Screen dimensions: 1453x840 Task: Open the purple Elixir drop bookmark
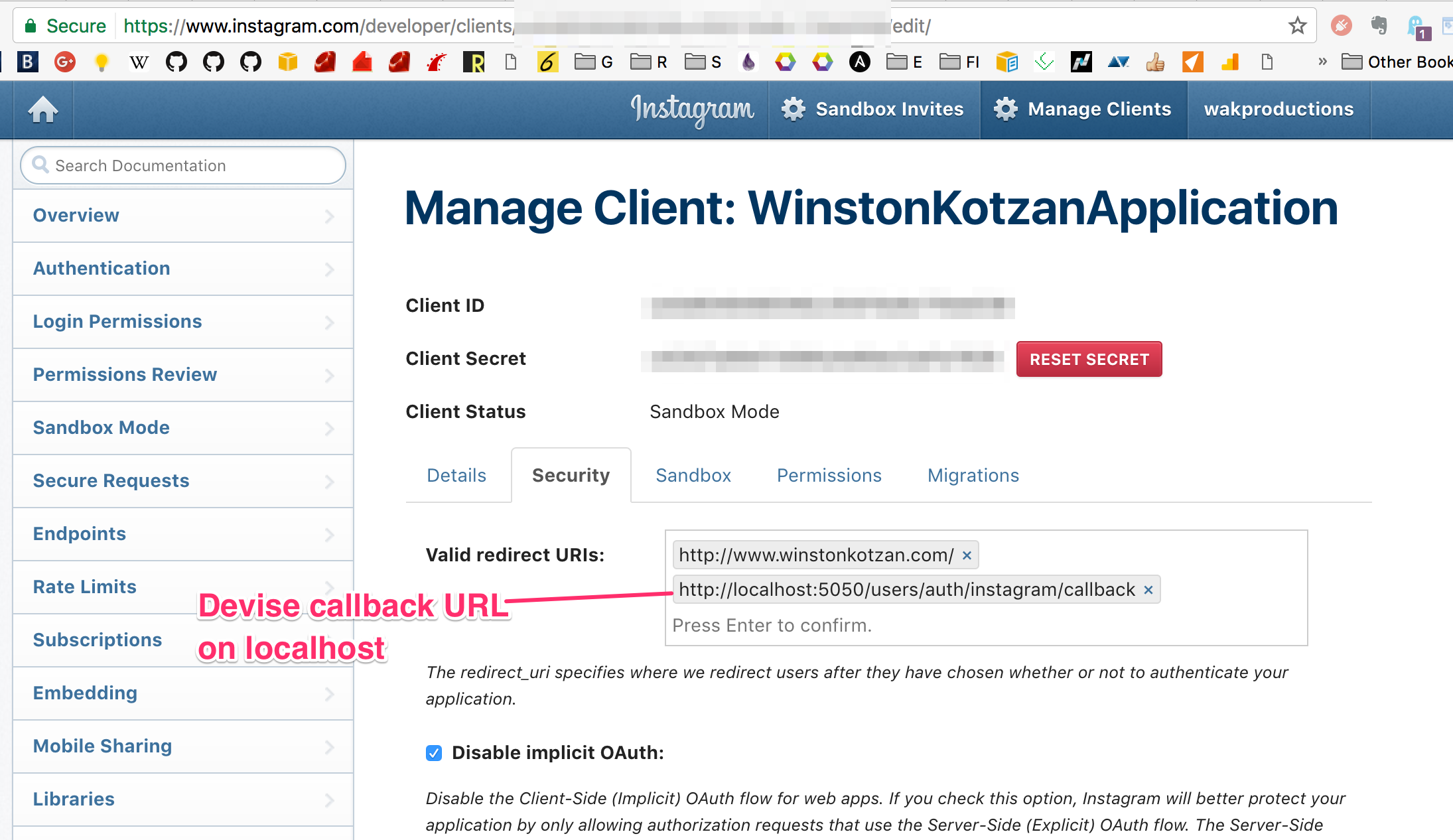tap(748, 62)
